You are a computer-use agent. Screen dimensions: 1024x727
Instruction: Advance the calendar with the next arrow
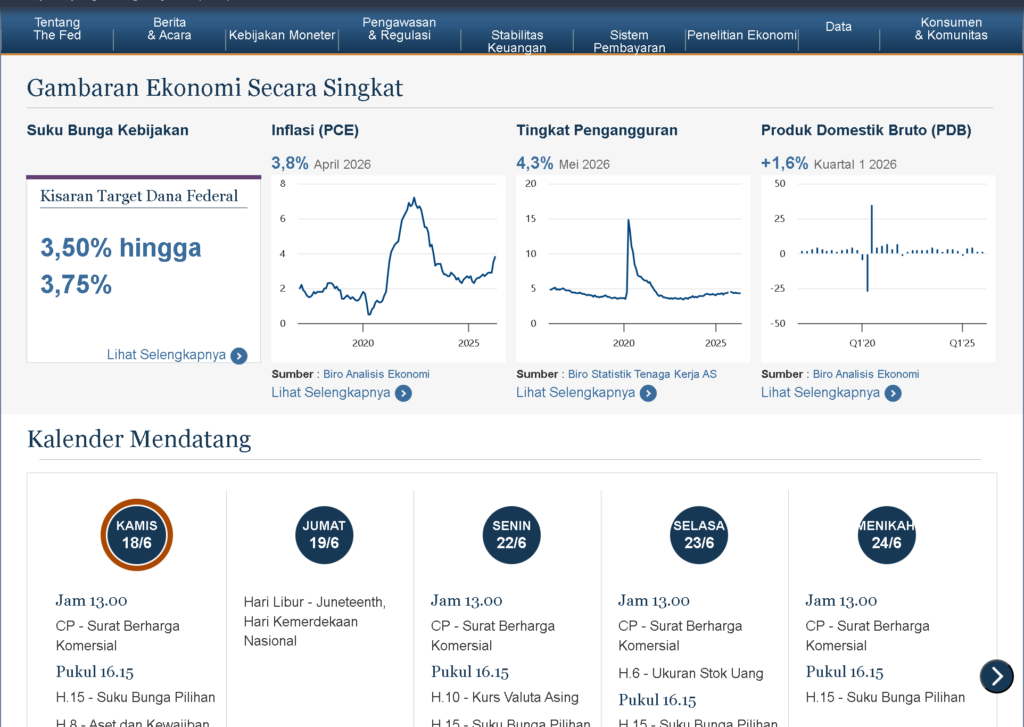point(997,676)
